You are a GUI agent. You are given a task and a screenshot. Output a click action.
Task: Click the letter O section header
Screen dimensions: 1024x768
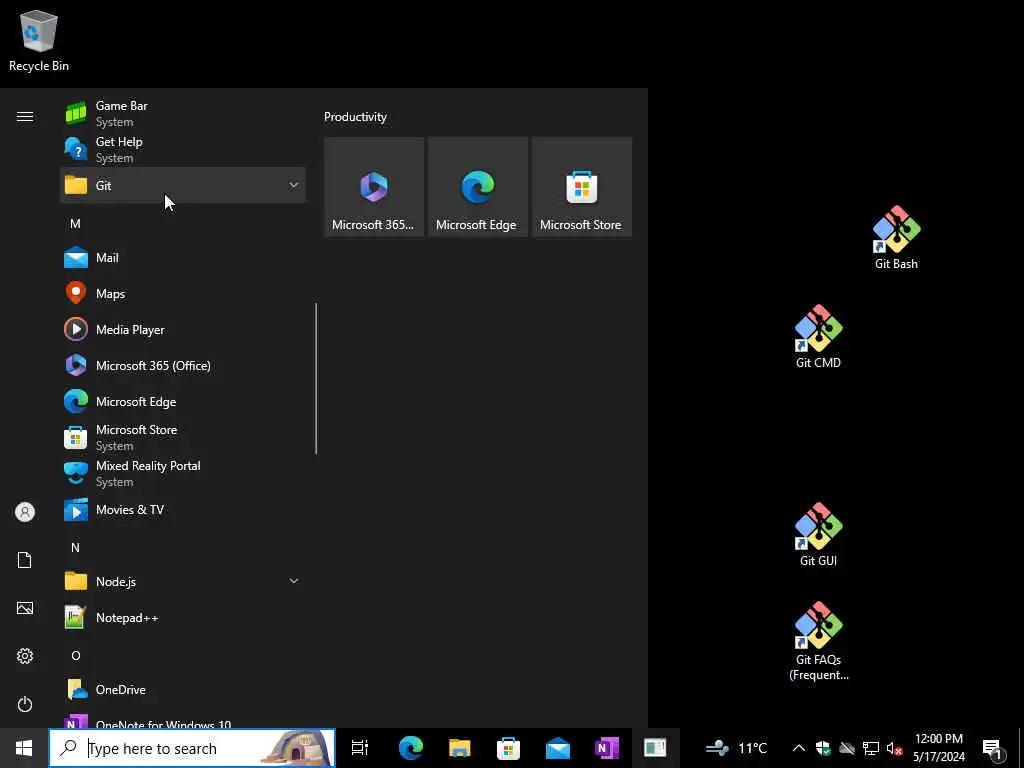[76, 656]
